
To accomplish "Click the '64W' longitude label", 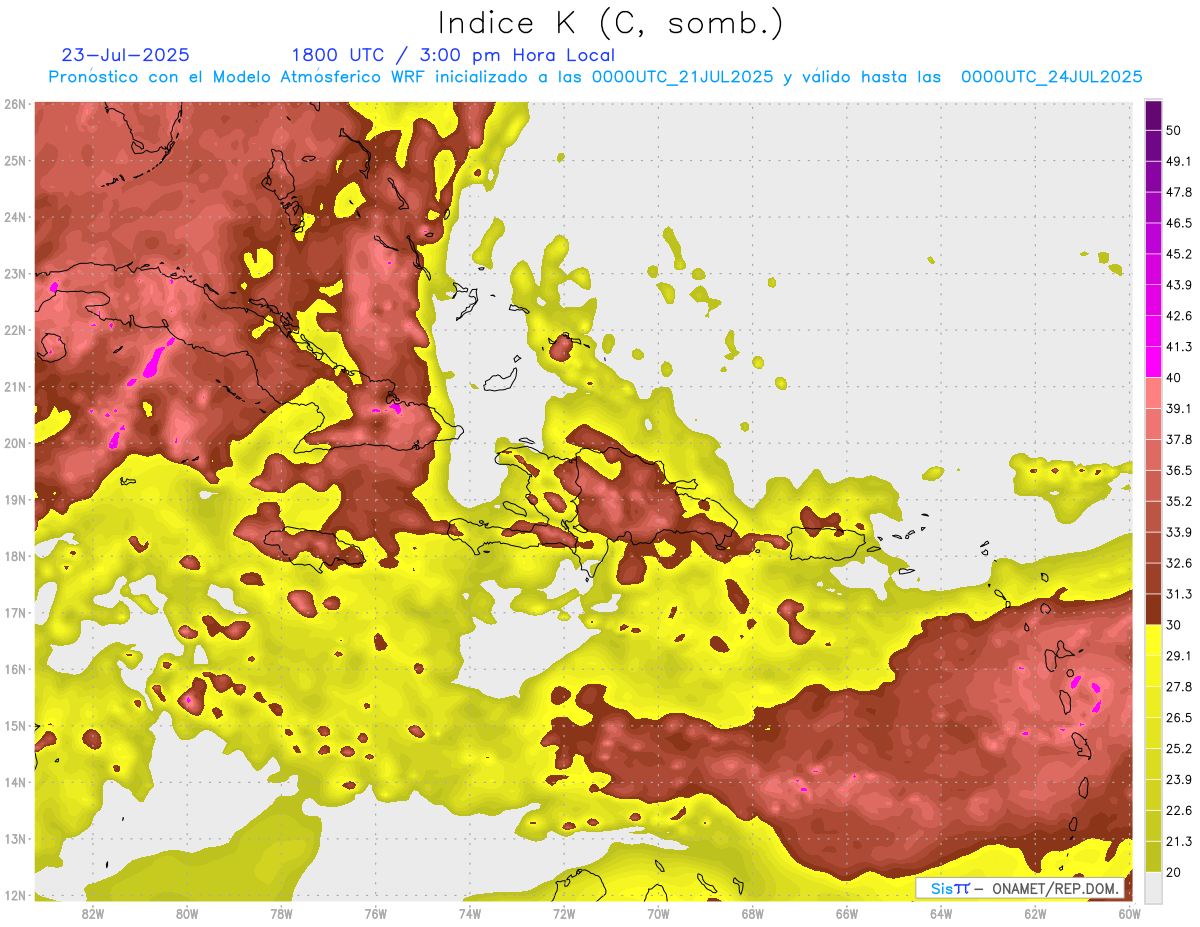I will tap(941, 913).
